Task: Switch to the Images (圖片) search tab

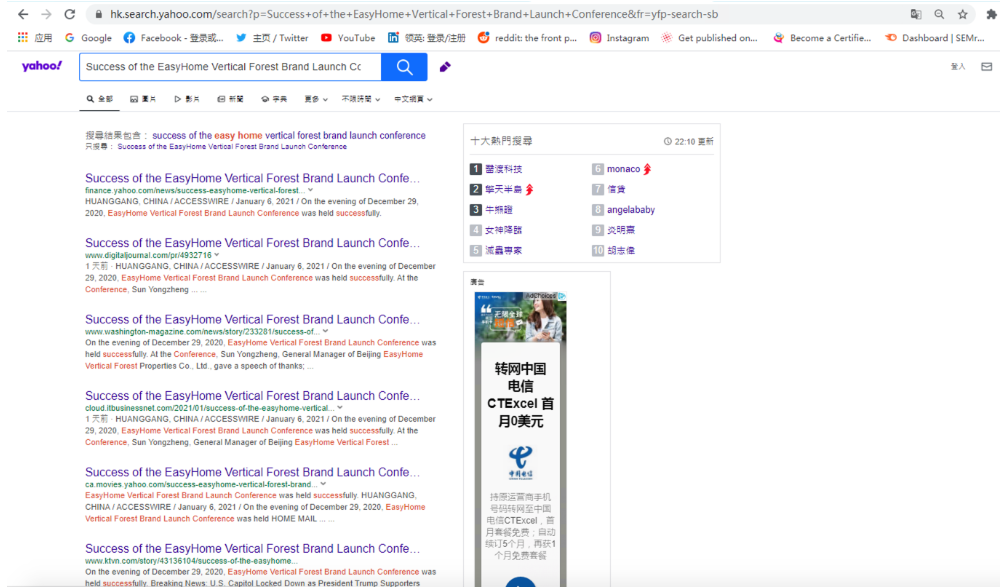Action: click(x=143, y=99)
